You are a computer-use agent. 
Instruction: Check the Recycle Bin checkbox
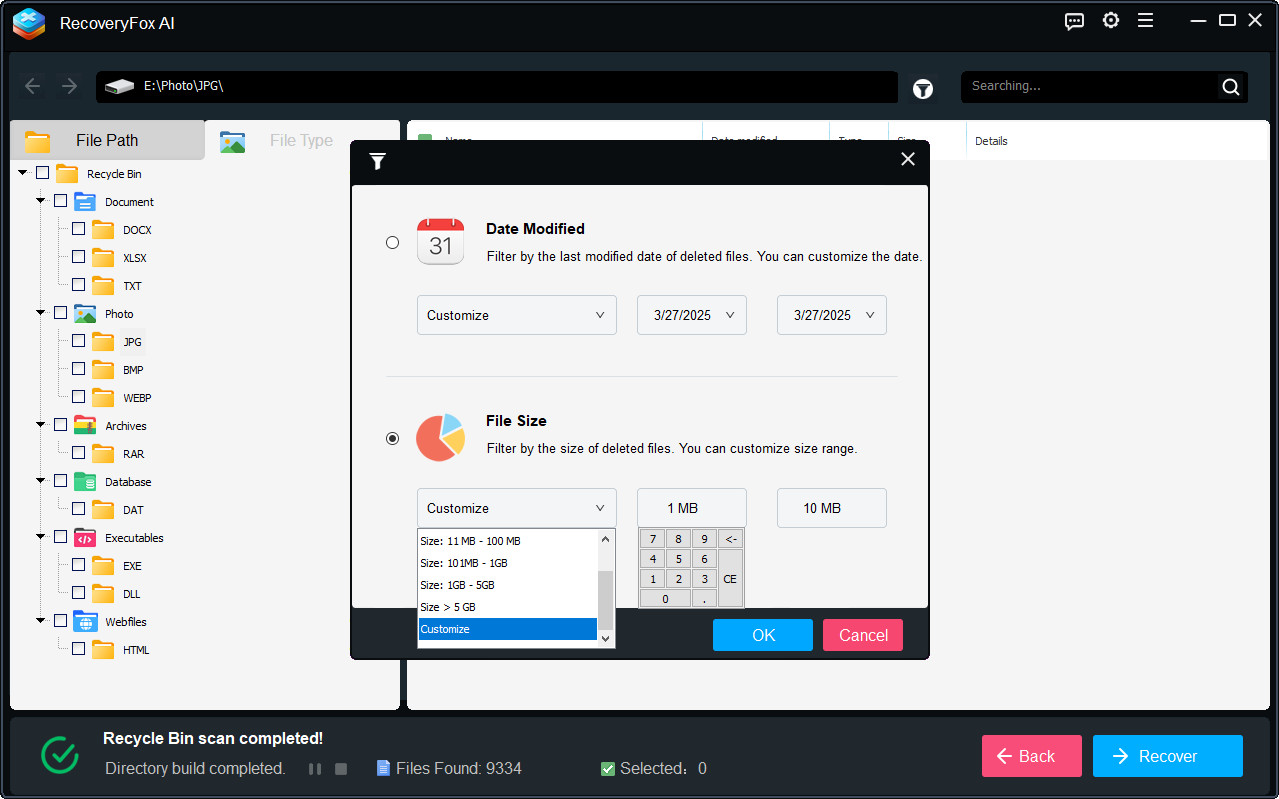[x=43, y=173]
